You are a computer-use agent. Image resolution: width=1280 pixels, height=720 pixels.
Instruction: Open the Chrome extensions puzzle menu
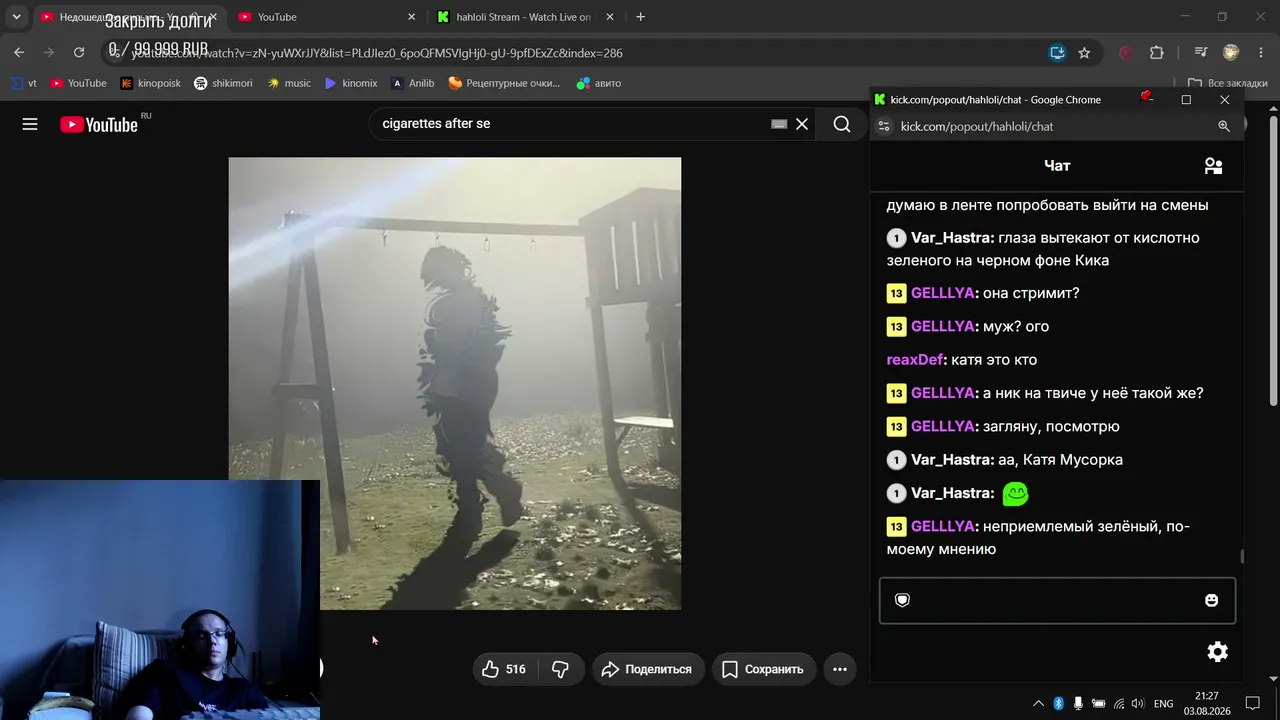pyautogui.click(x=1157, y=53)
